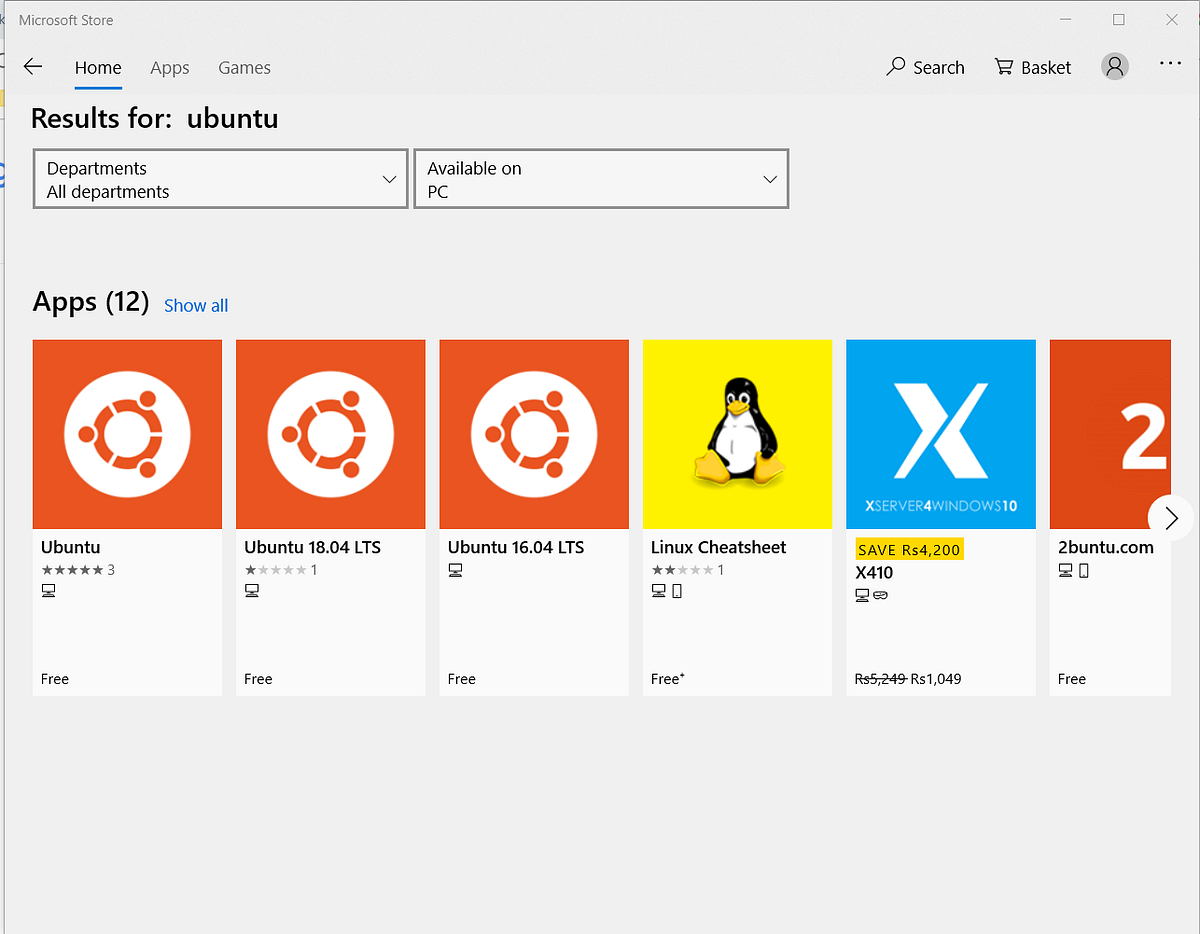
Task: Click the SAVE Rs4,200 badge on X410
Action: tap(910, 549)
